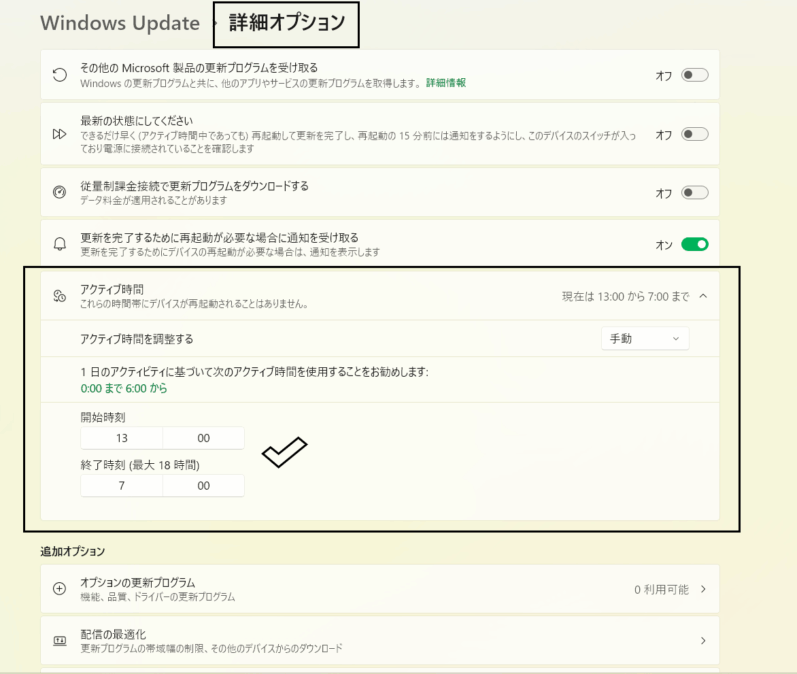Toggle その他の Microsoft 製品の更新プログラム switch
This screenshot has height=674, width=797.
click(695, 75)
